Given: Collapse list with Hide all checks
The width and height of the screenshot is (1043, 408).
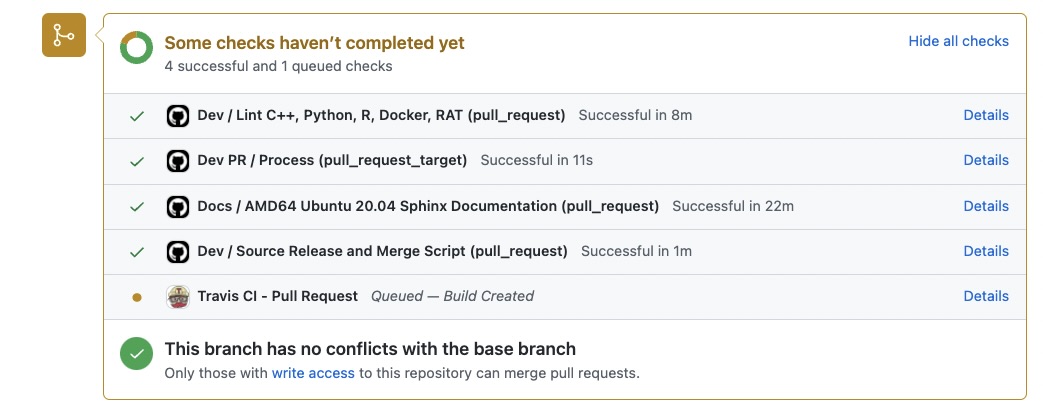Looking at the screenshot, I should tap(958, 41).
